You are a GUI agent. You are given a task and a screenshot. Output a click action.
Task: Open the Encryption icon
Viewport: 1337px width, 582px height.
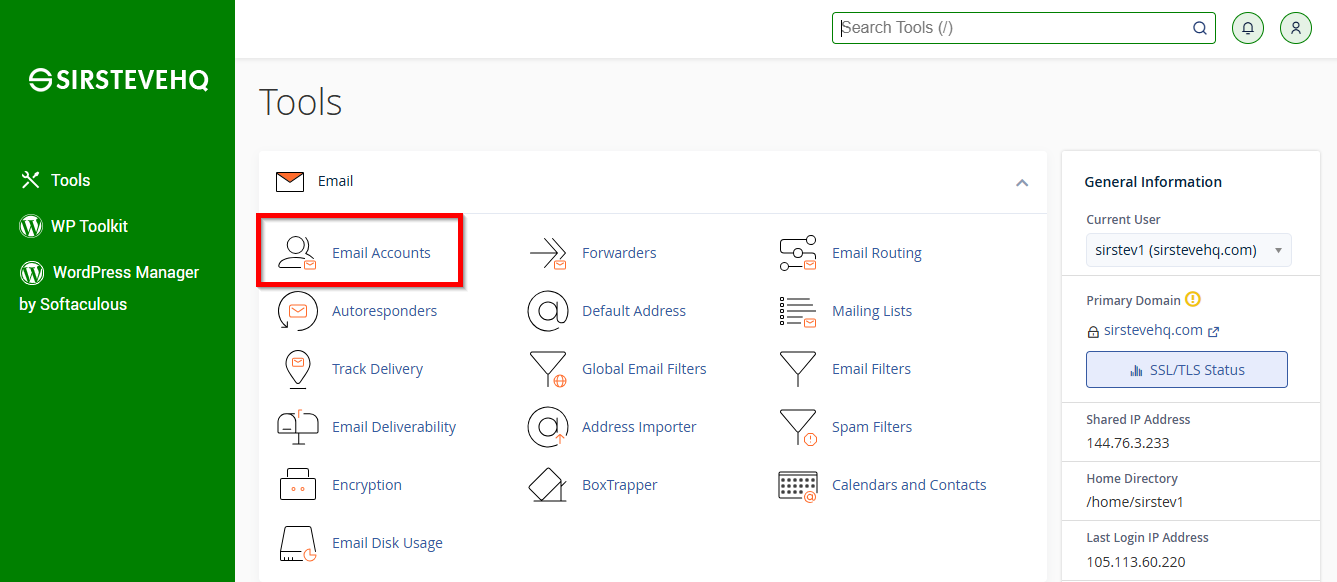pos(297,485)
